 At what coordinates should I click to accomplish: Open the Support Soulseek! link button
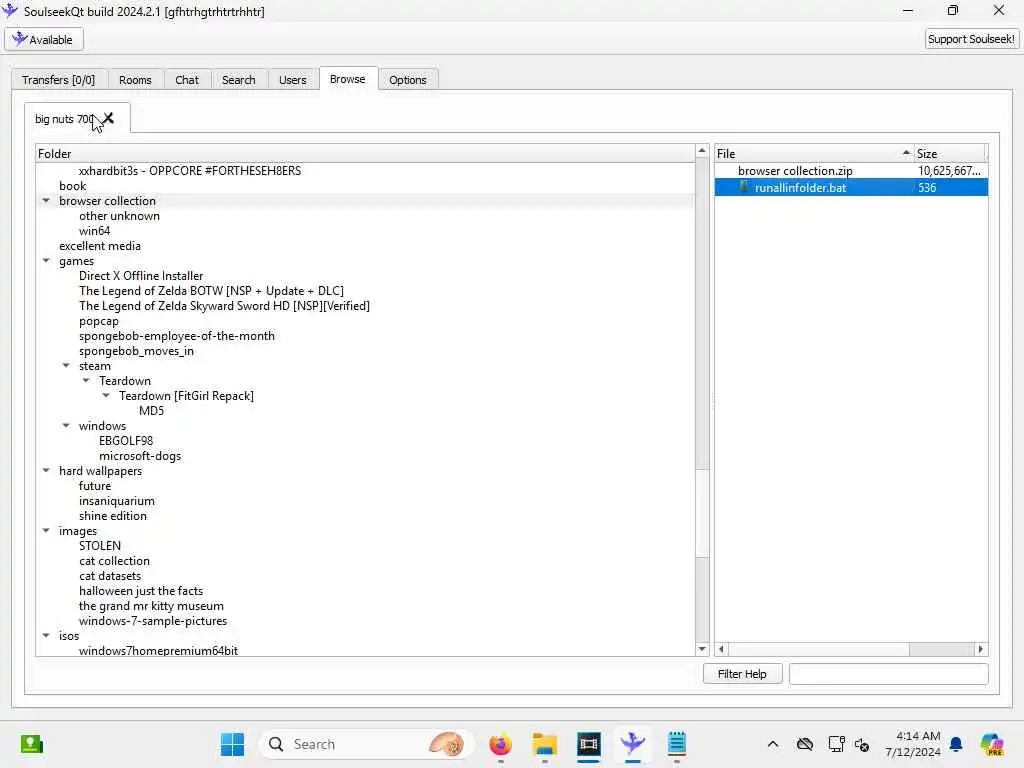pyautogui.click(x=971, y=39)
